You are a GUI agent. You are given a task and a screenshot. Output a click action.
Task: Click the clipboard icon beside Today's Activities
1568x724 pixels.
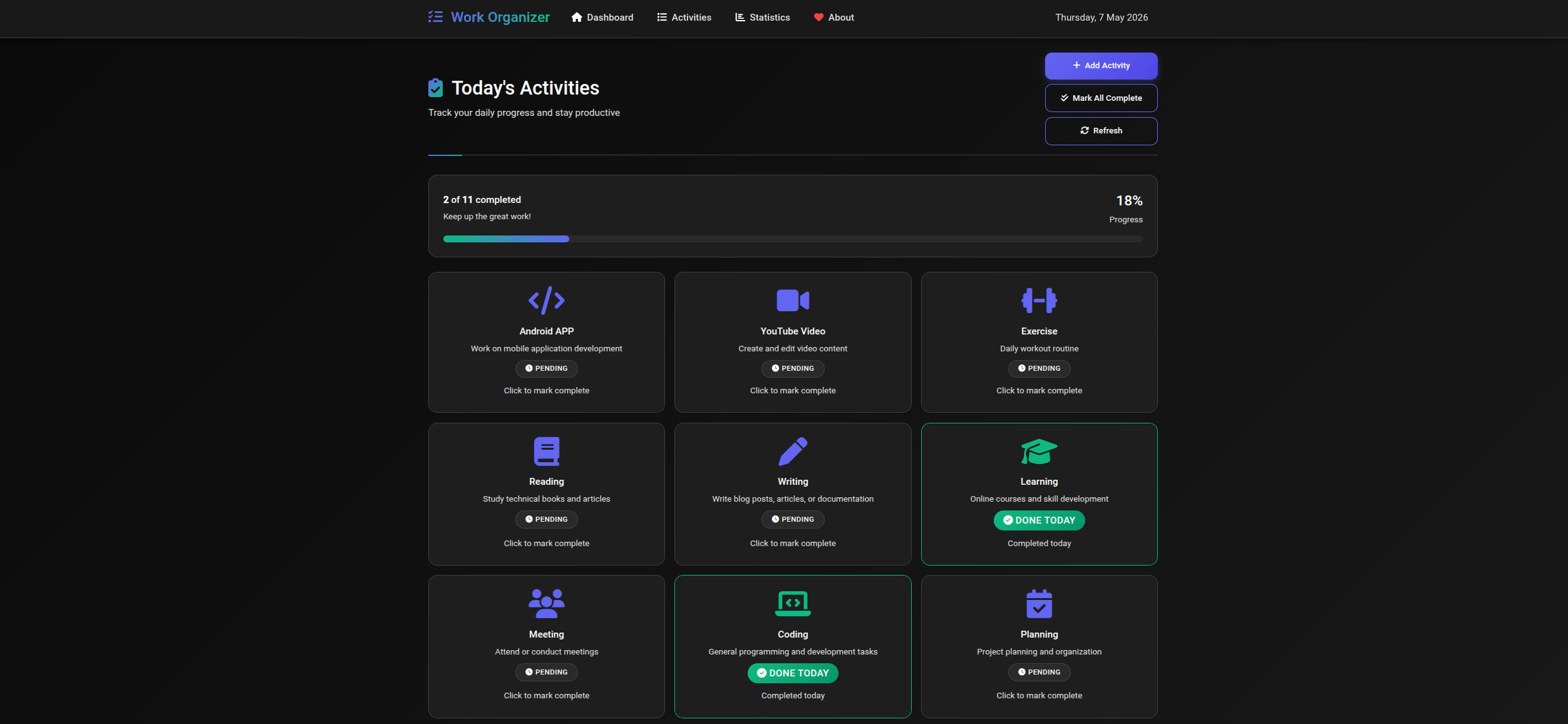pos(435,88)
